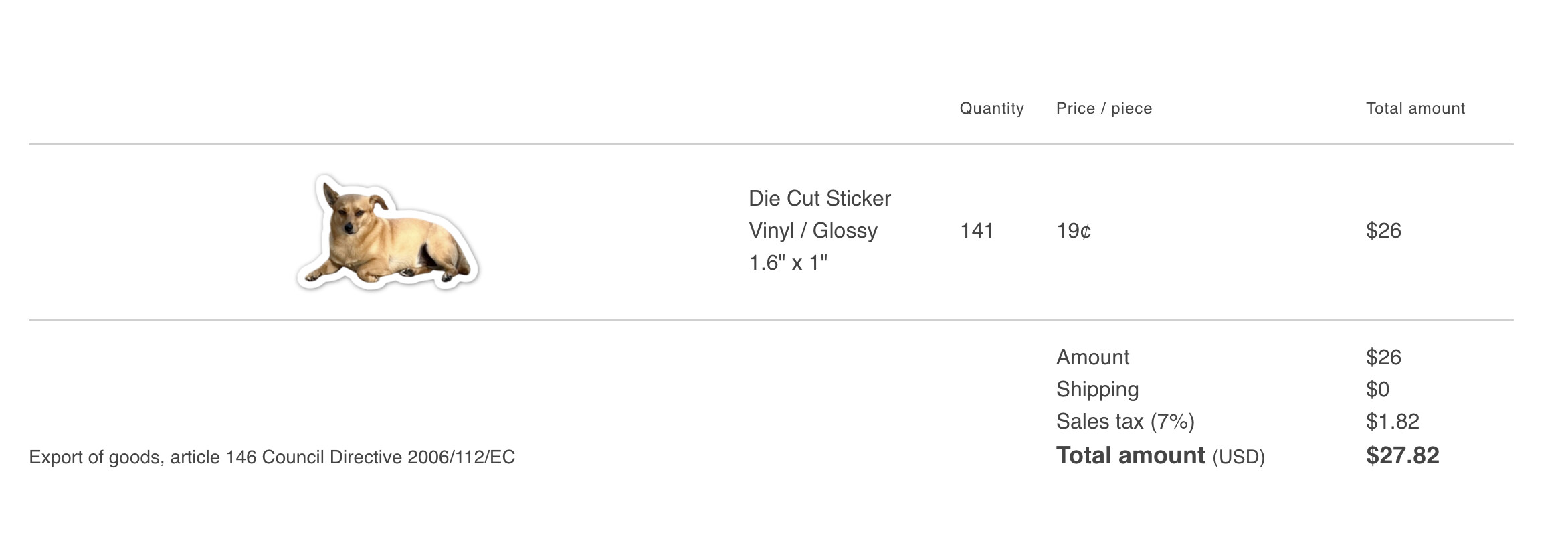Click the Amount label in the summary
Viewport: 1568px width, 541px height.
pyautogui.click(x=1092, y=357)
